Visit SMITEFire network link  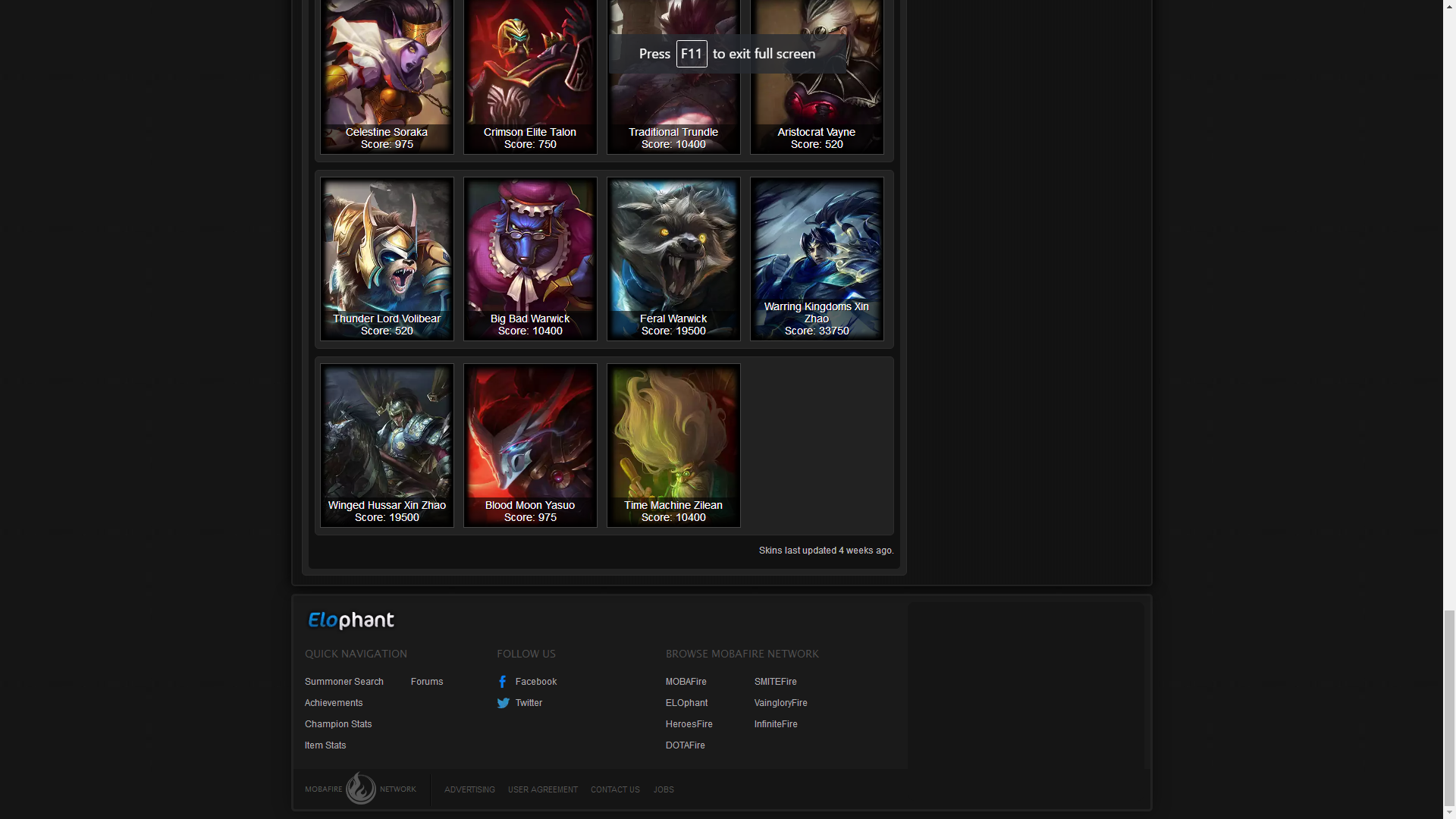[776, 682]
